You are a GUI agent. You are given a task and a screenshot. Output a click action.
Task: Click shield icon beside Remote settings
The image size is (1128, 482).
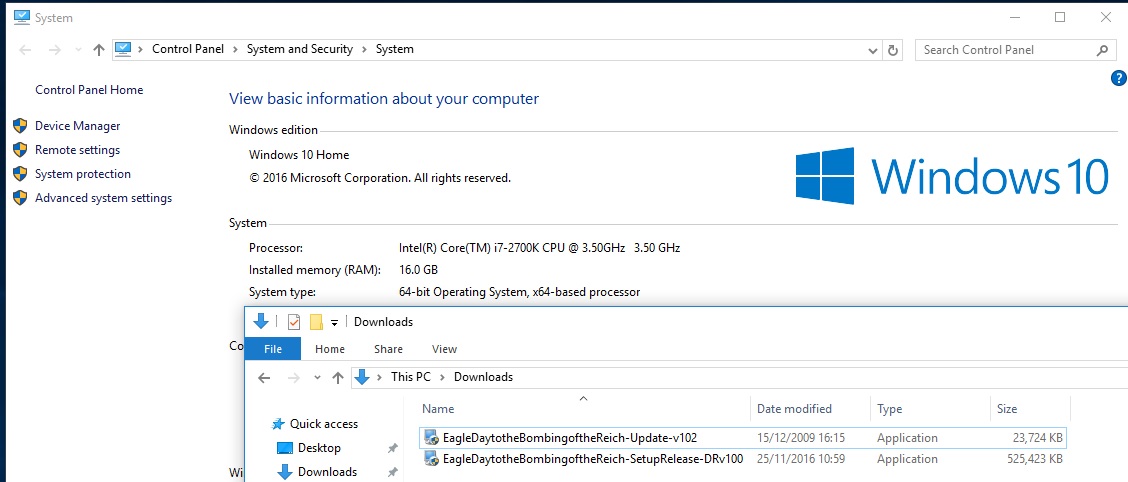tap(20, 150)
